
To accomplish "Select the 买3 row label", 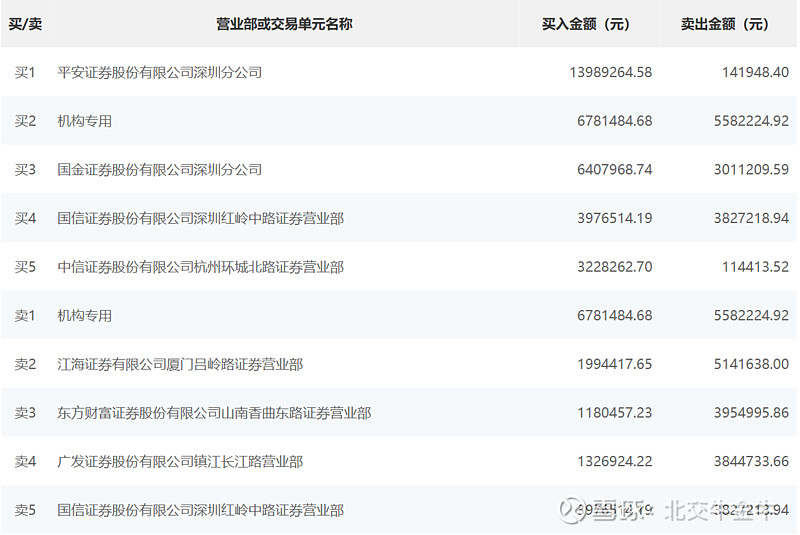I will 25,169.
